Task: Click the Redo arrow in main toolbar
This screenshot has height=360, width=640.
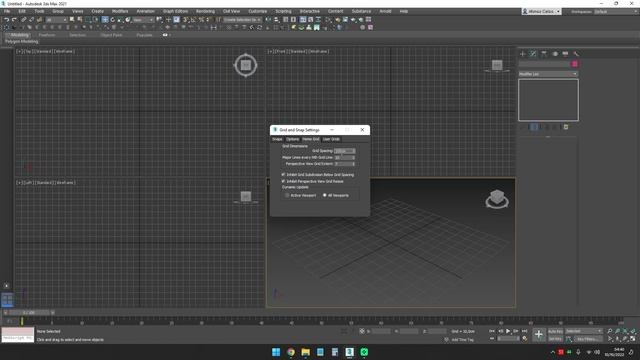Action: click(x=14, y=20)
